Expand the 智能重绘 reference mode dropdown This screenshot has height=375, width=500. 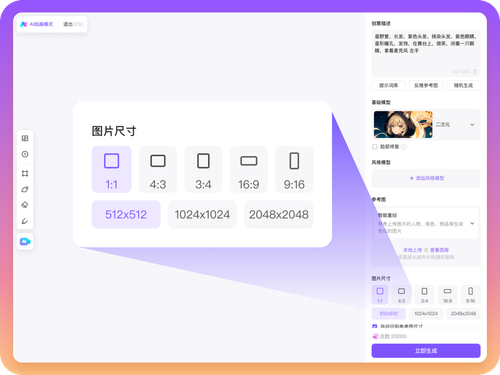[x=472, y=223]
